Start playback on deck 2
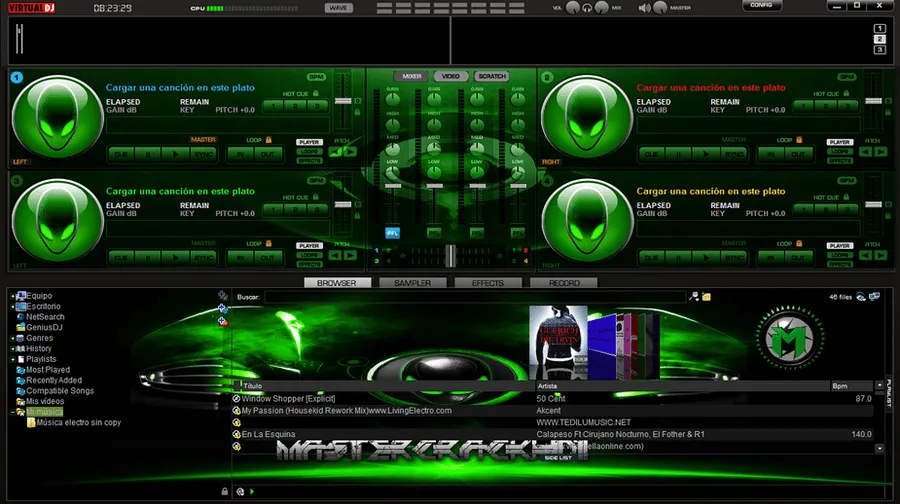This screenshot has width=900, height=504. (706, 154)
